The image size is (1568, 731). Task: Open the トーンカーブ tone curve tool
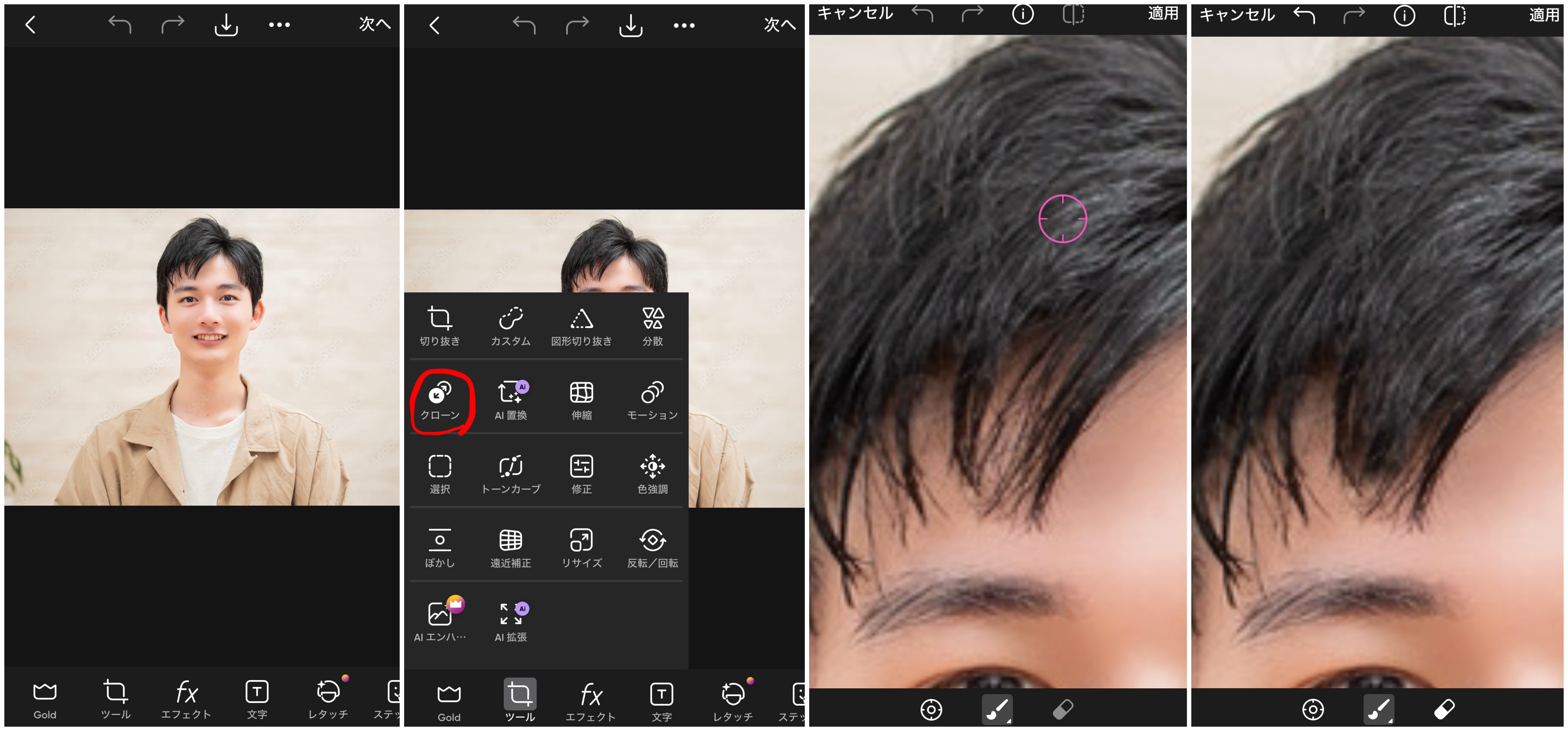coord(511,475)
